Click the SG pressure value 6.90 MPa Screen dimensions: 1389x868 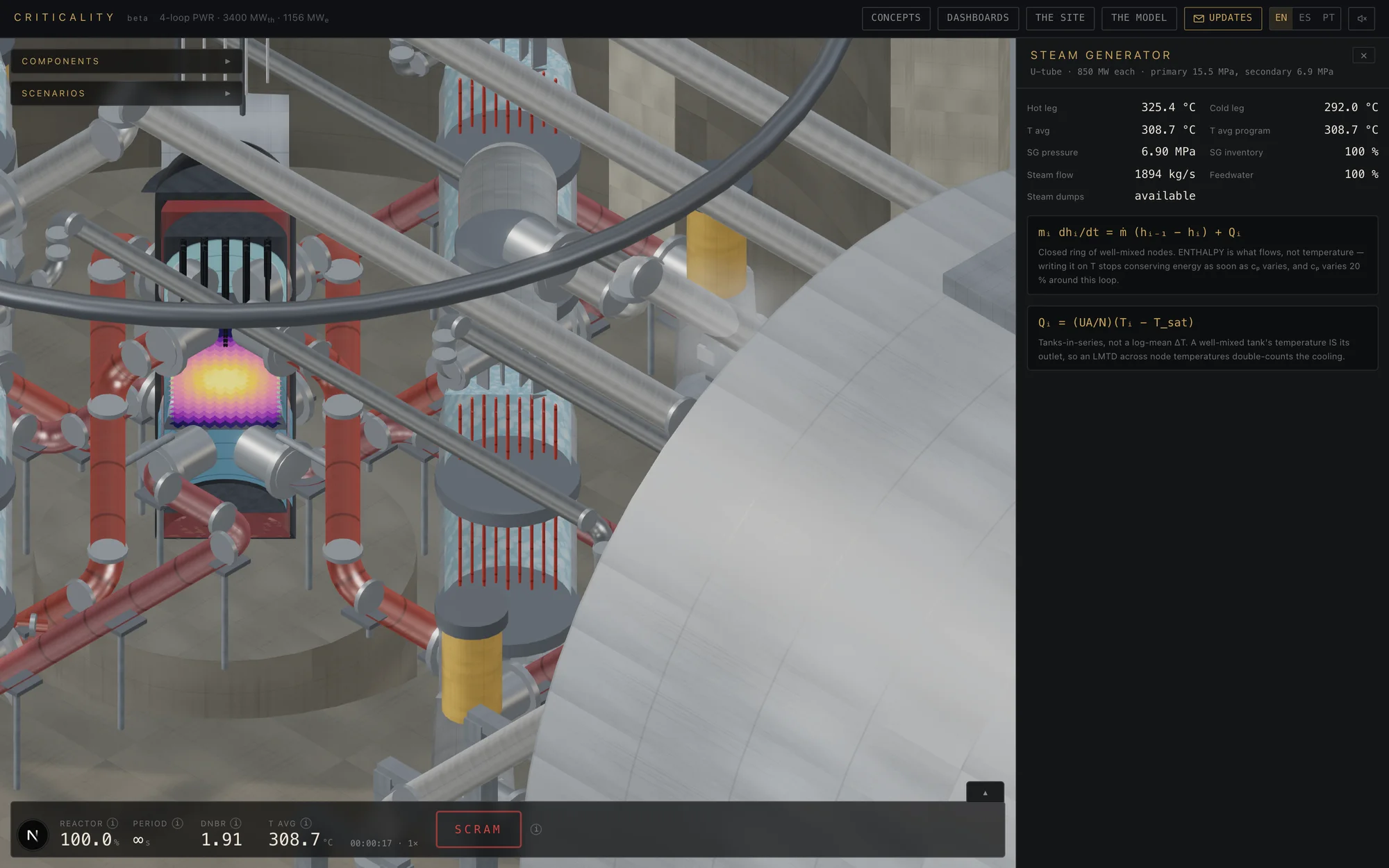click(1168, 151)
